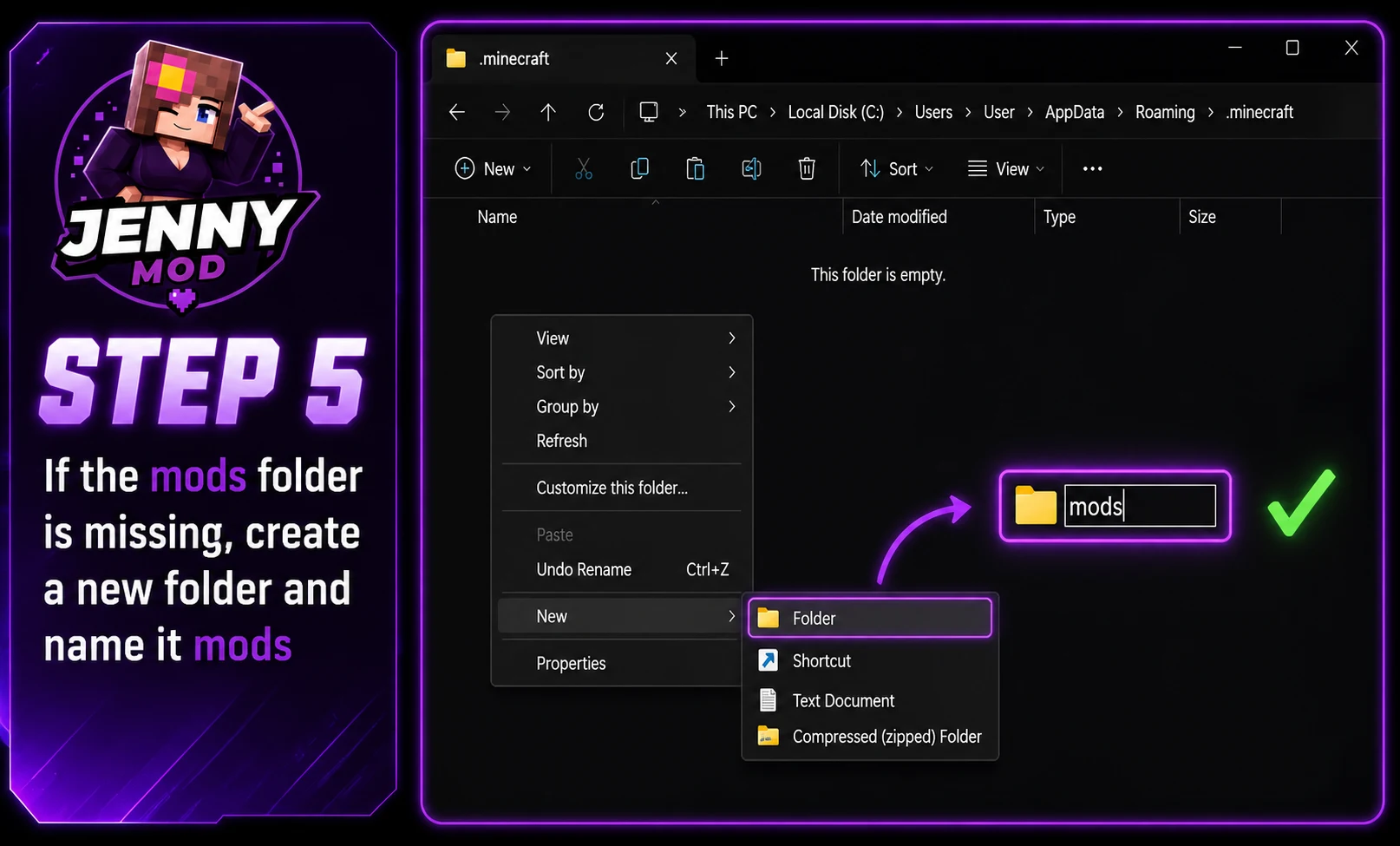Viewport: 1400px width, 846px height.
Task: Click Roaming in the breadcrumb path
Action: click(1165, 112)
